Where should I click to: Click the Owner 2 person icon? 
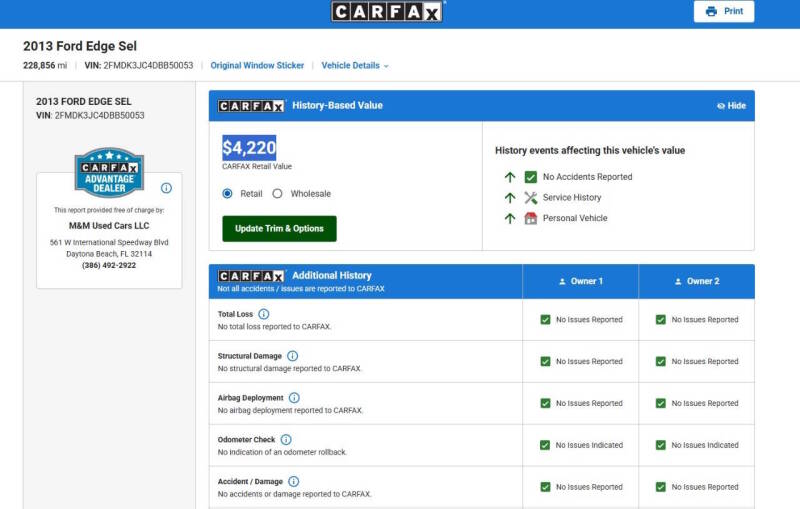[x=678, y=282]
